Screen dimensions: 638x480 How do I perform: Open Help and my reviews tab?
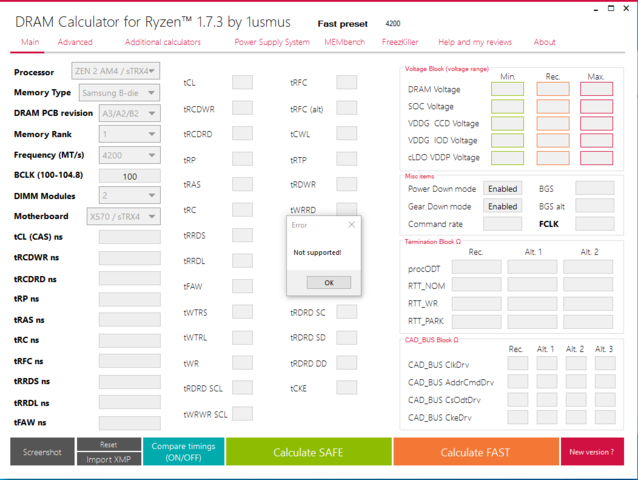[x=475, y=42]
